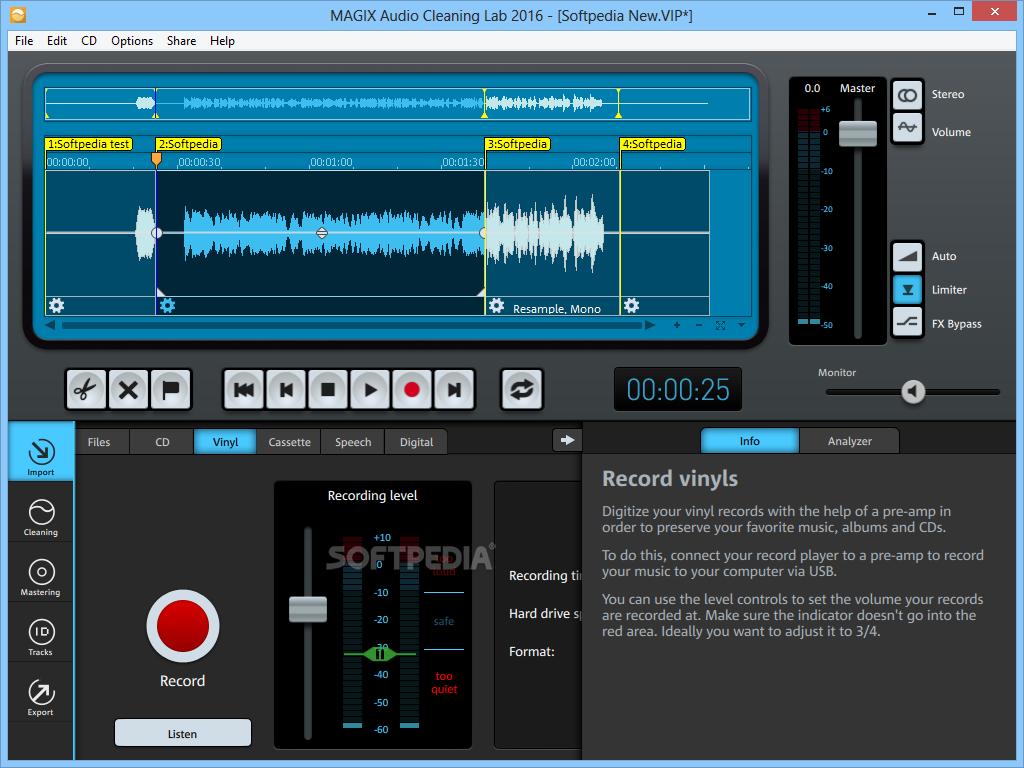Open the Import section in sidebar
This screenshot has height=768, width=1024.
(41, 451)
